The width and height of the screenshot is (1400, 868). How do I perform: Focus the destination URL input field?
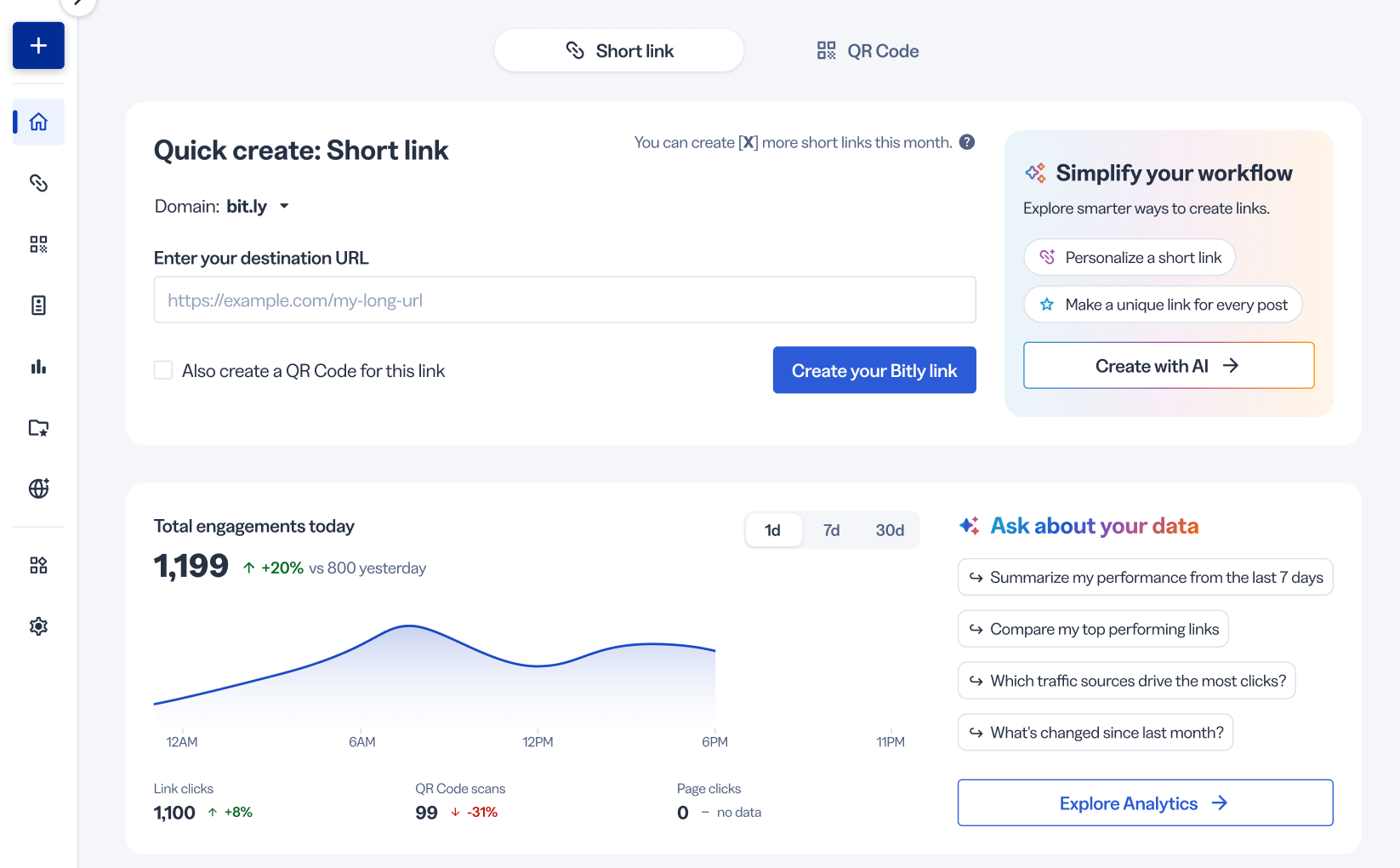[x=565, y=300]
